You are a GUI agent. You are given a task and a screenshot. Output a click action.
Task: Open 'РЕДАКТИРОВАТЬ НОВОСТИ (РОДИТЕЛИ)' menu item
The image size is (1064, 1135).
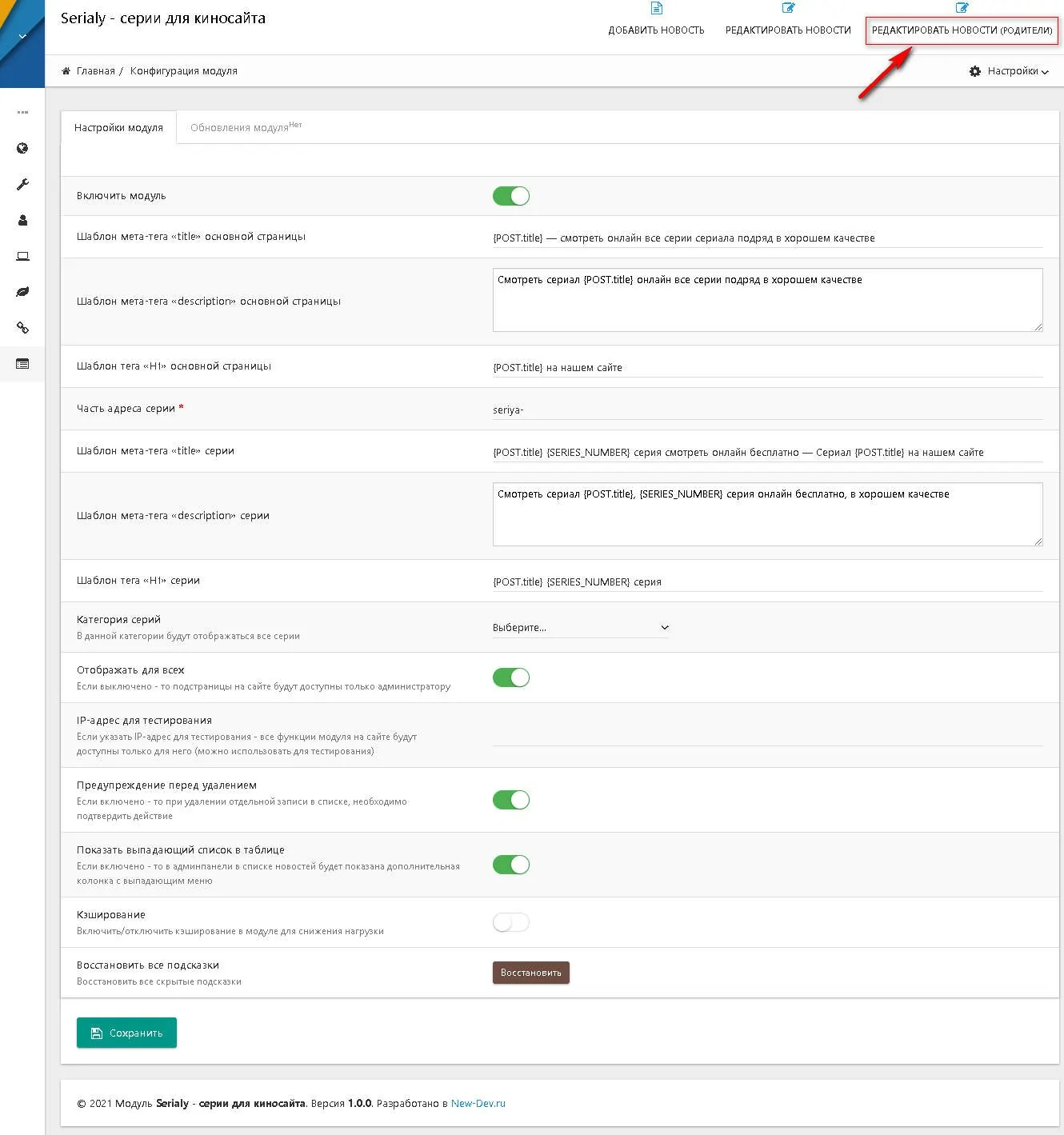[x=962, y=30]
